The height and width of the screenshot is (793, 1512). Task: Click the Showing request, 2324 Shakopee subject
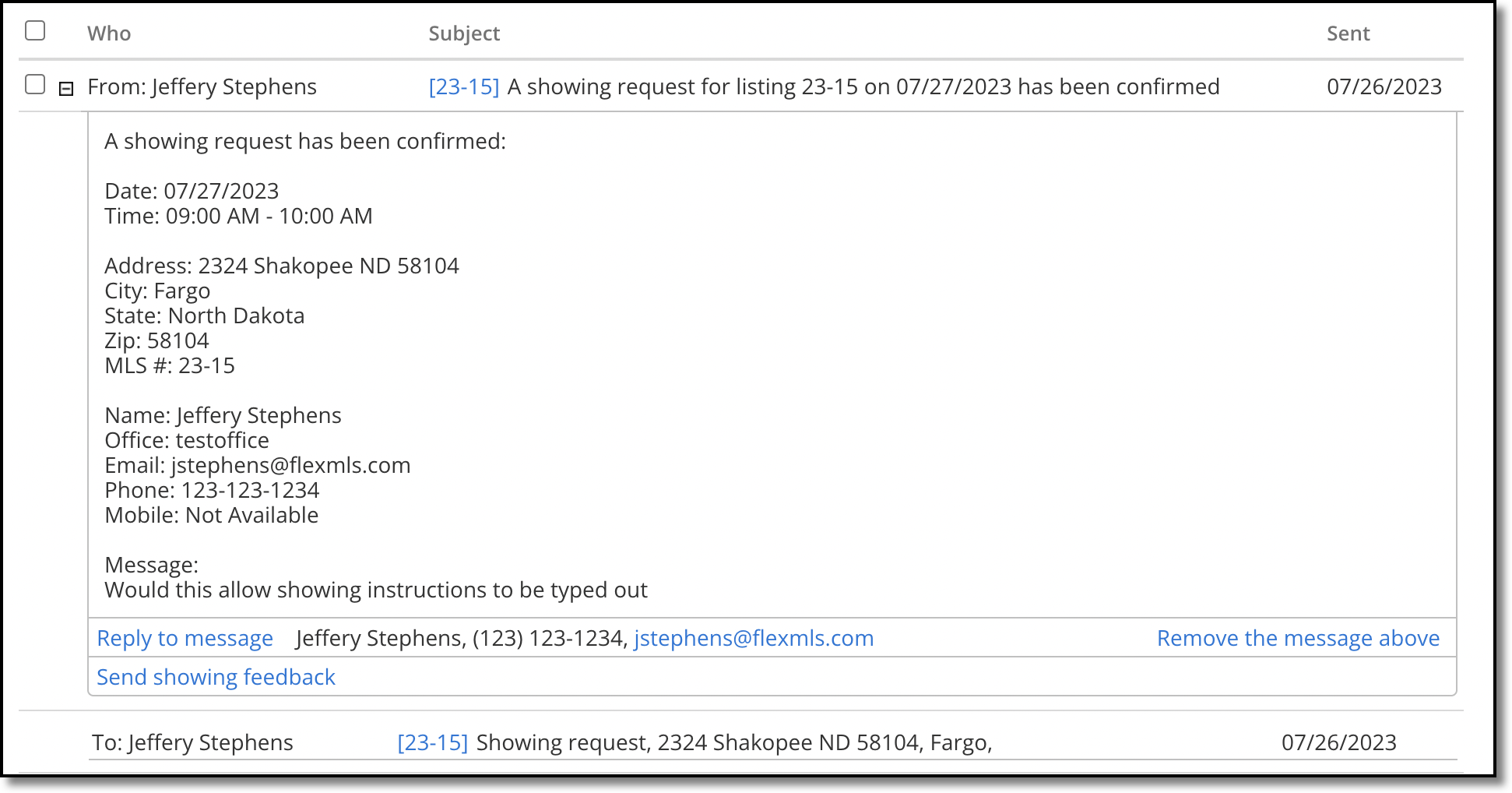[x=734, y=742]
